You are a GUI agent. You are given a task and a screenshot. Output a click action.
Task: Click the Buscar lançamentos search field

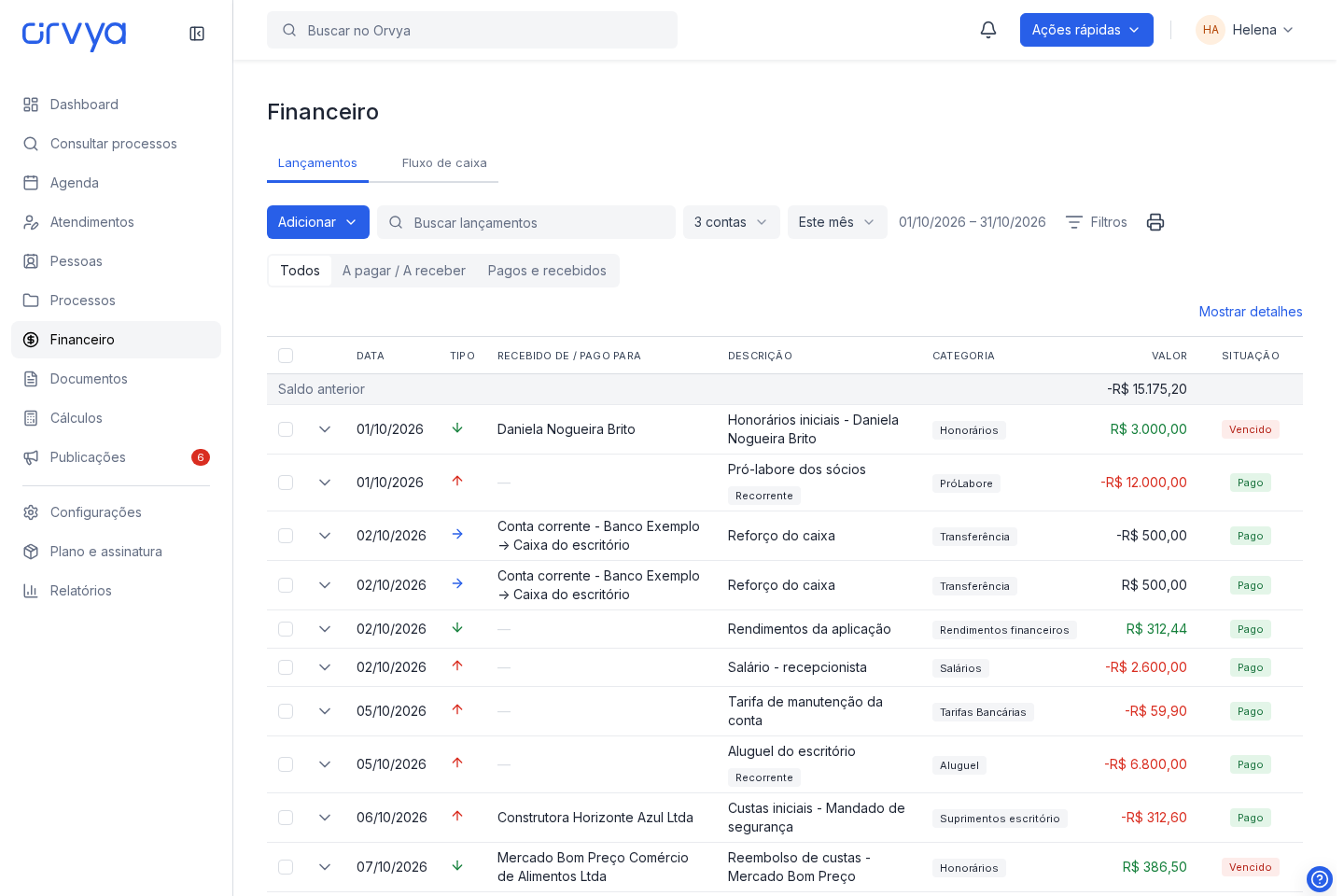(x=526, y=222)
